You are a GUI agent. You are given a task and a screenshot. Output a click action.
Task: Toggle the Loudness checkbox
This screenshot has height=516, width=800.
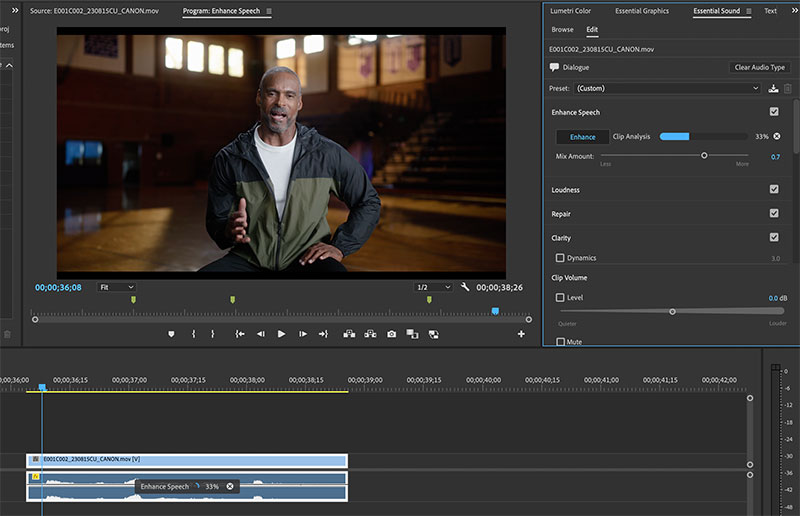(774, 189)
